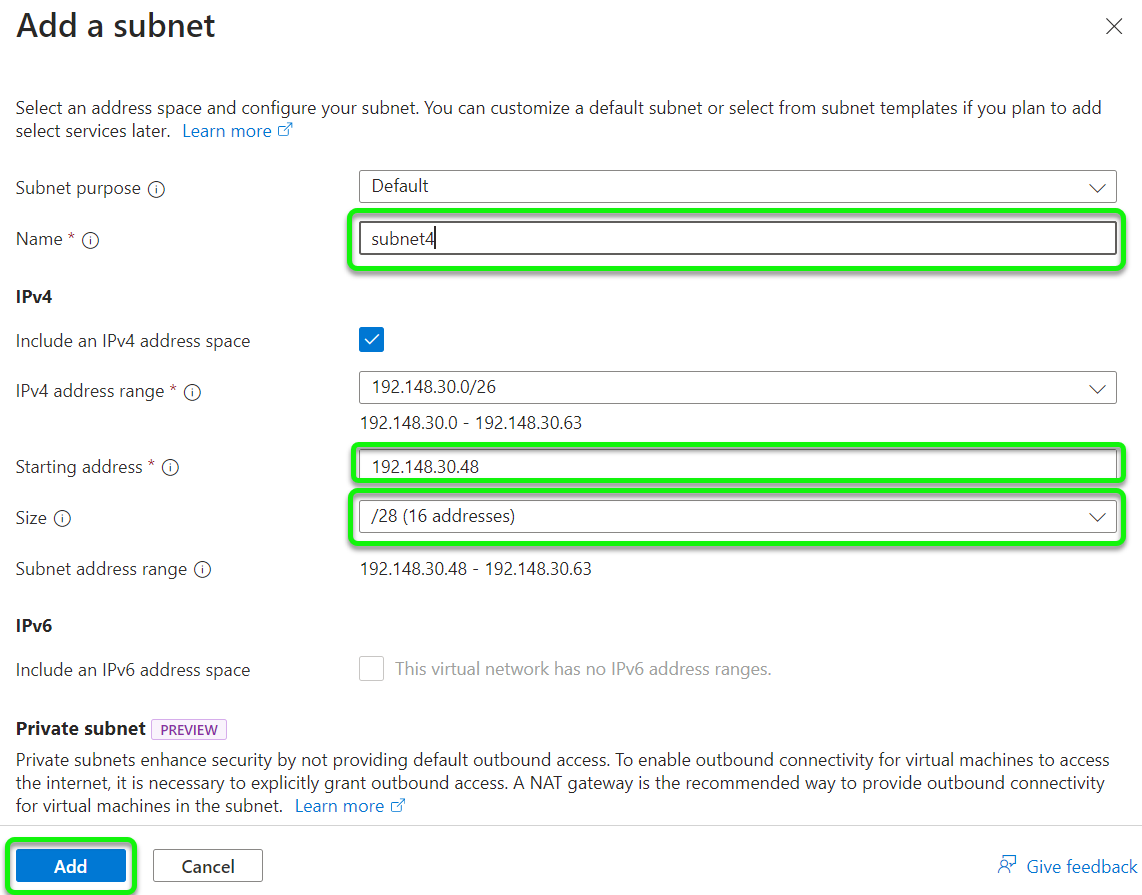Image resolution: width=1142 pixels, height=895 pixels.
Task: Click the Cancel button
Action: (x=207, y=865)
